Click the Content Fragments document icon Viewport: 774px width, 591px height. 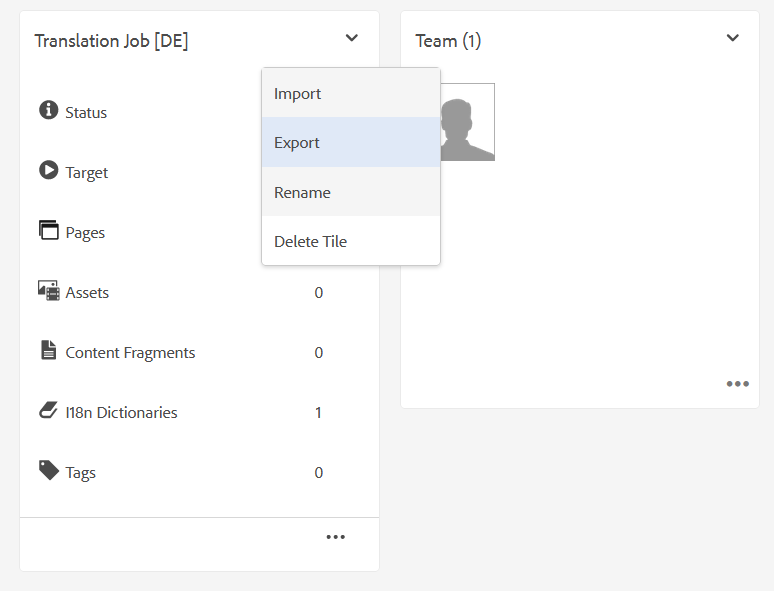pyautogui.click(x=48, y=350)
